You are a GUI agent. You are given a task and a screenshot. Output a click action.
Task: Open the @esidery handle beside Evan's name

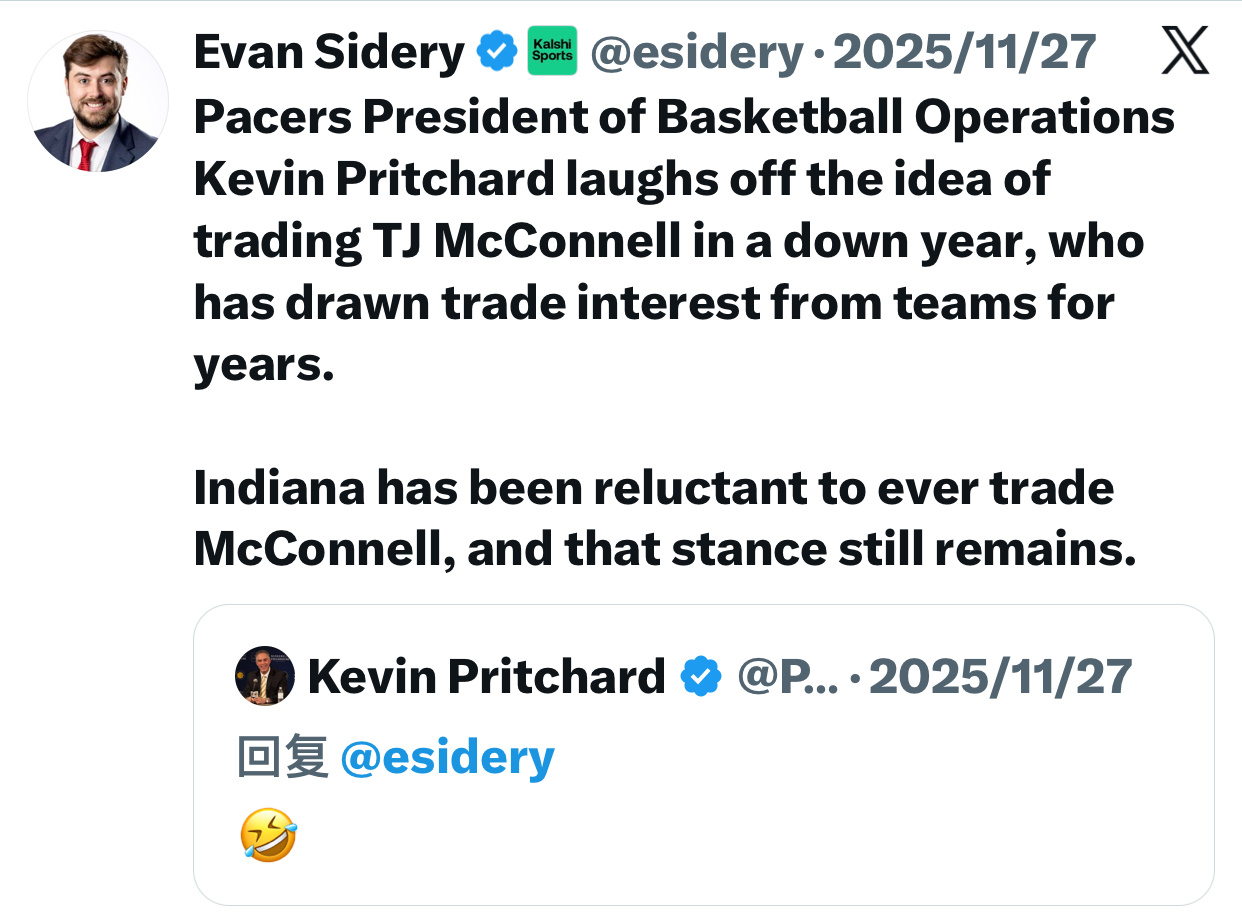pos(696,52)
